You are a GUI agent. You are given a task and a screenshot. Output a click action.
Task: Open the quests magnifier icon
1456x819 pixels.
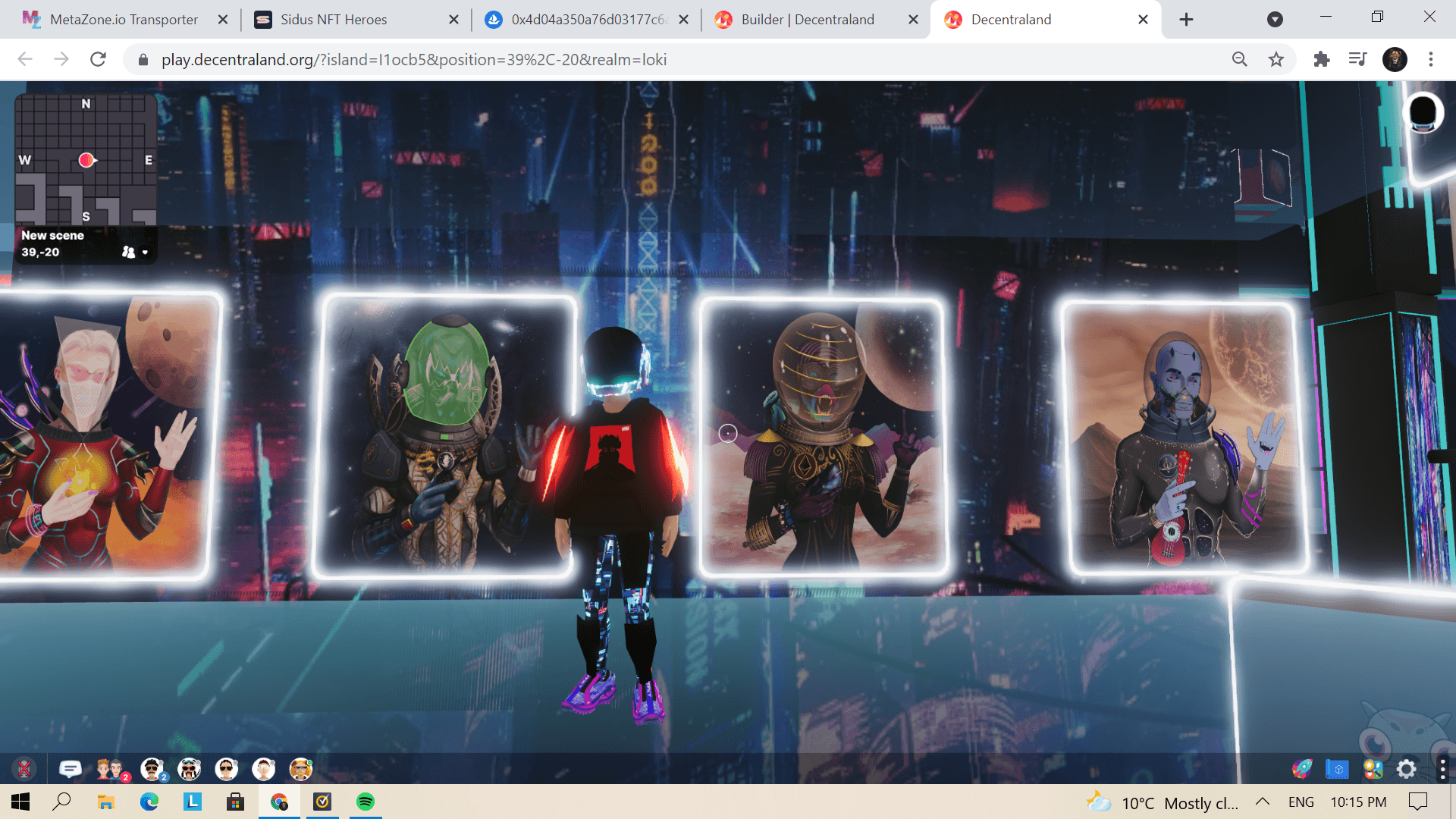click(1373, 769)
